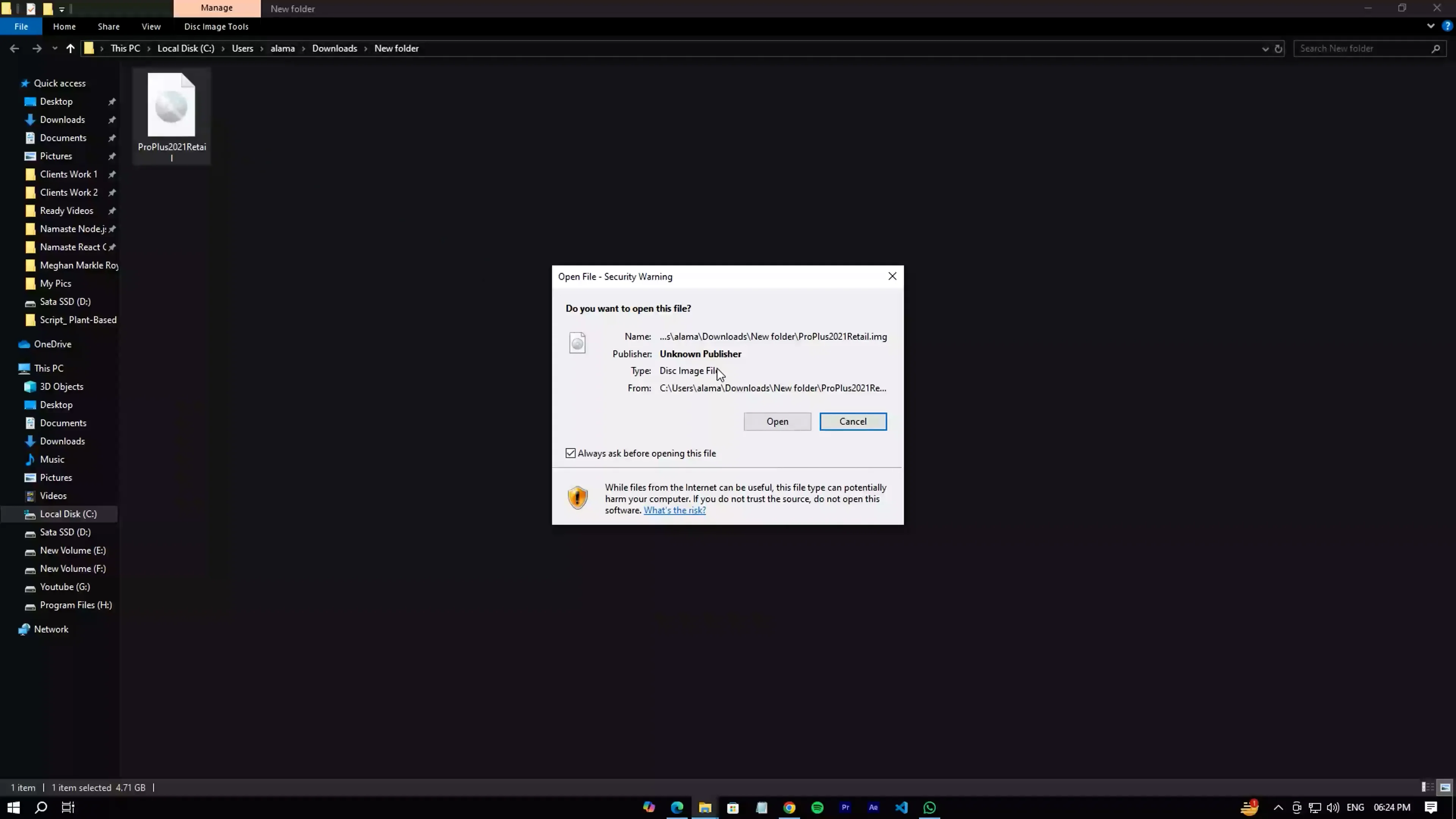This screenshot has height=819, width=1456.
Task: Open Visual Studio Code from the taskbar
Action: click(x=902, y=807)
